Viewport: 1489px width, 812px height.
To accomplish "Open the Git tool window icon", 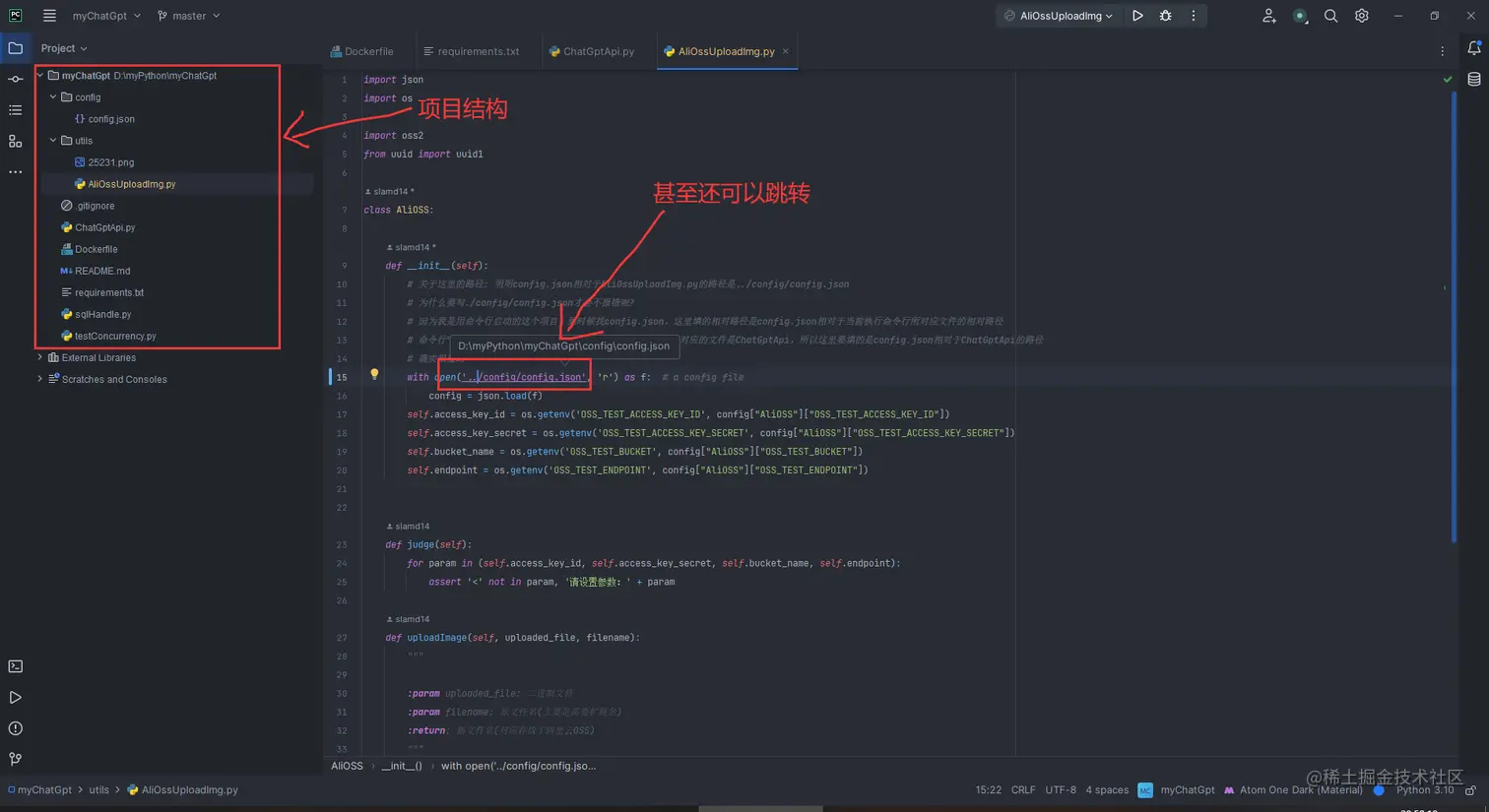I will tap(15, 759).
